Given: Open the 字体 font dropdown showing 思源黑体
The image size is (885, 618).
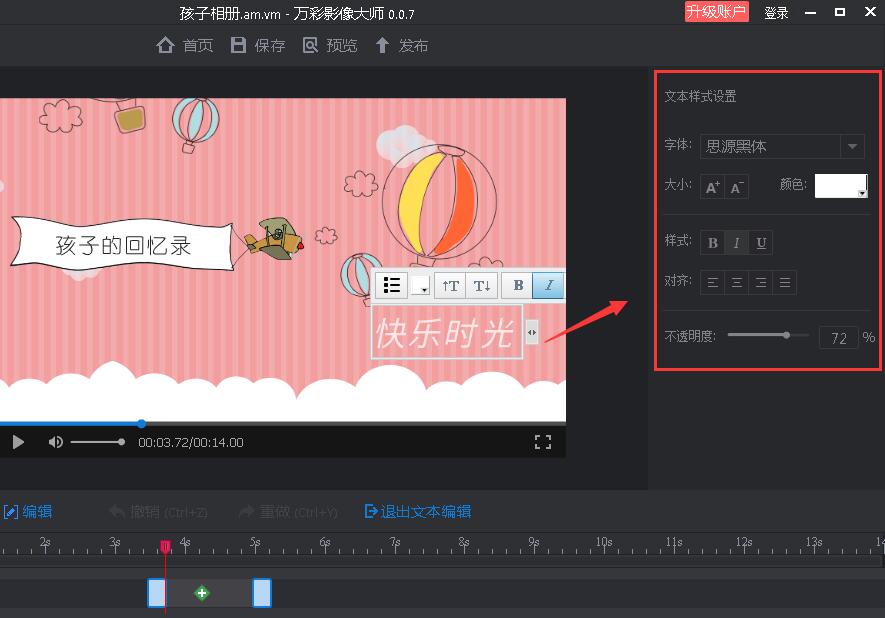Looking at the screenshot, I should (852, 146).
